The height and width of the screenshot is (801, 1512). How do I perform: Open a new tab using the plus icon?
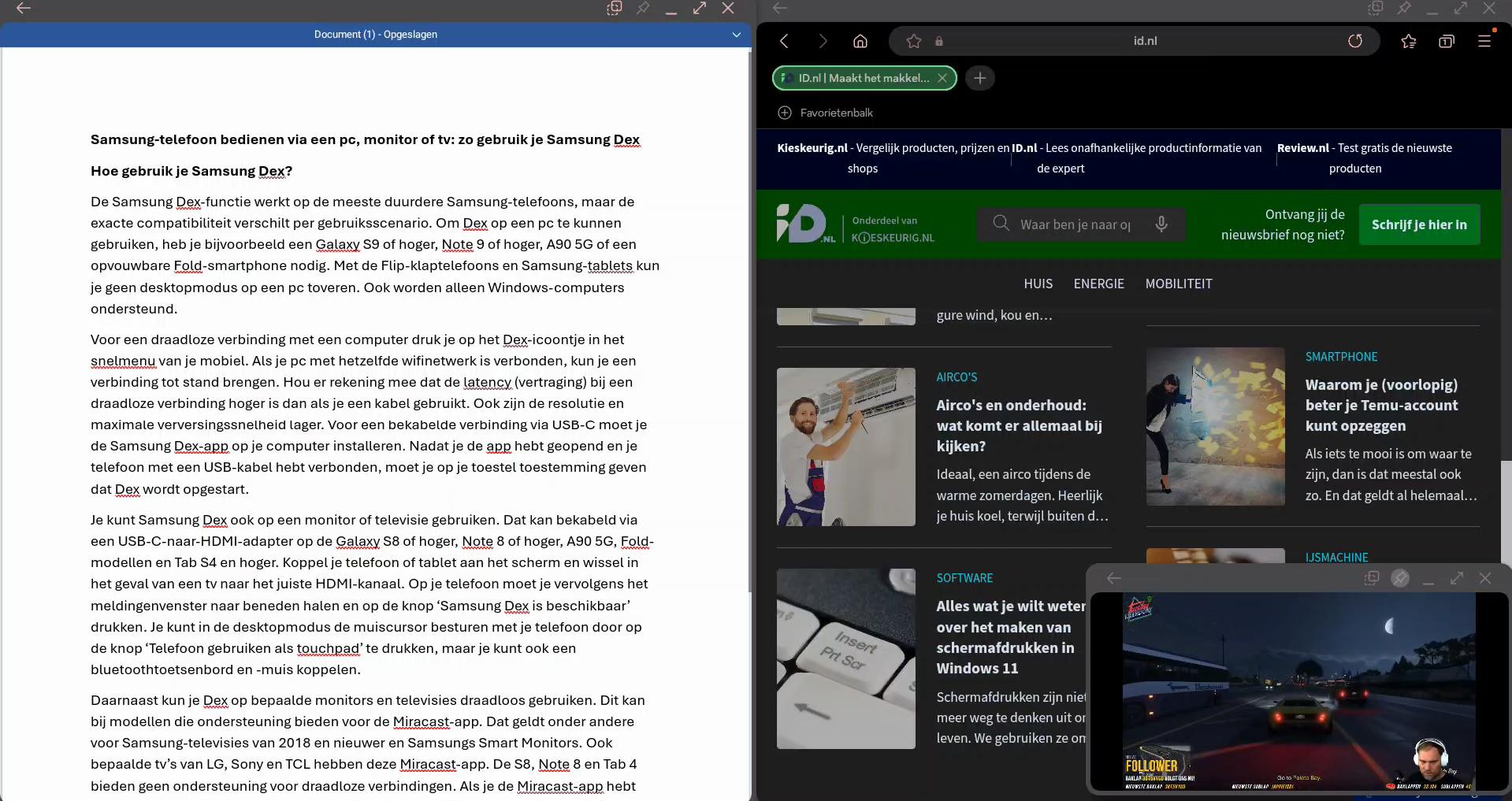(979, 78)
